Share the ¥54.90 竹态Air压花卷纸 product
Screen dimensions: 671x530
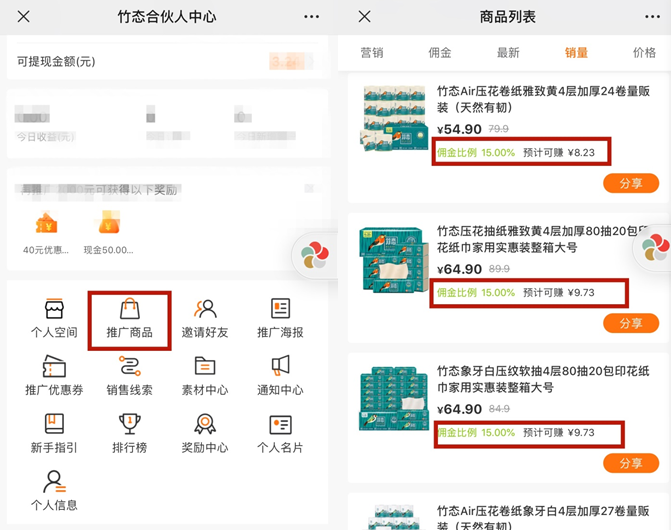coord(630,183)
